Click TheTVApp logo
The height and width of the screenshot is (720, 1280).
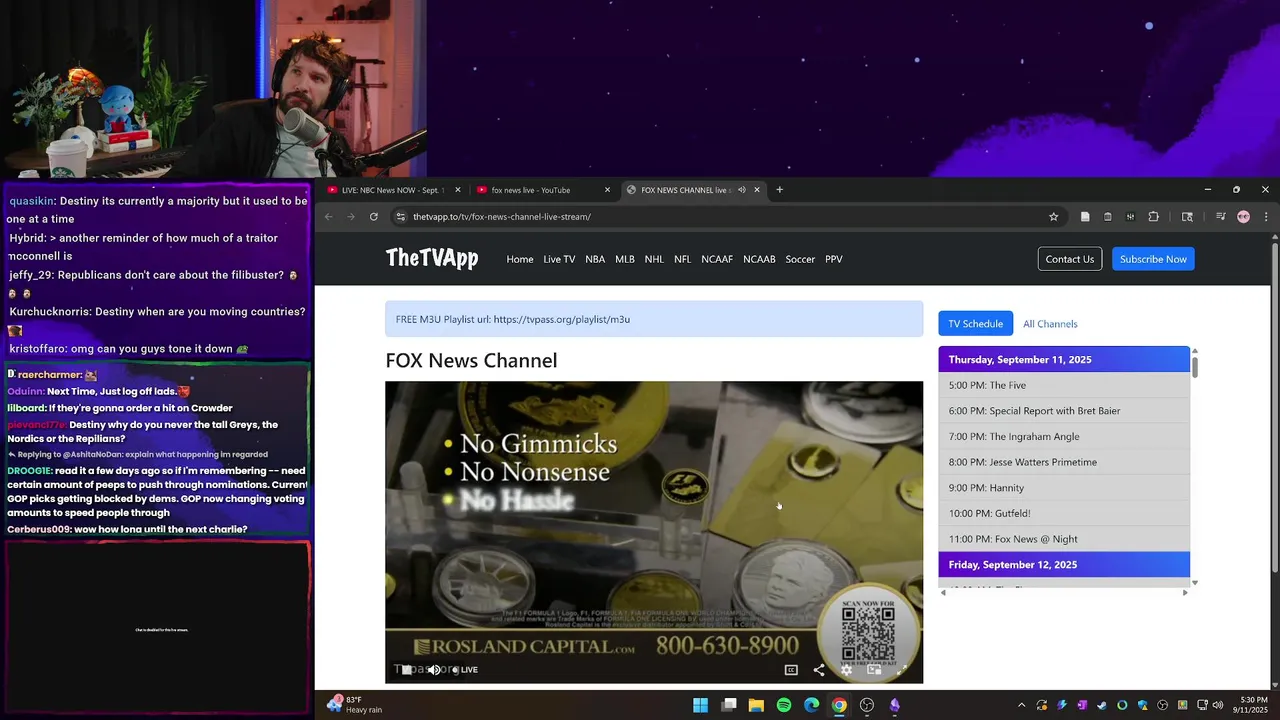pyautogui.click(x=432, y=259)
